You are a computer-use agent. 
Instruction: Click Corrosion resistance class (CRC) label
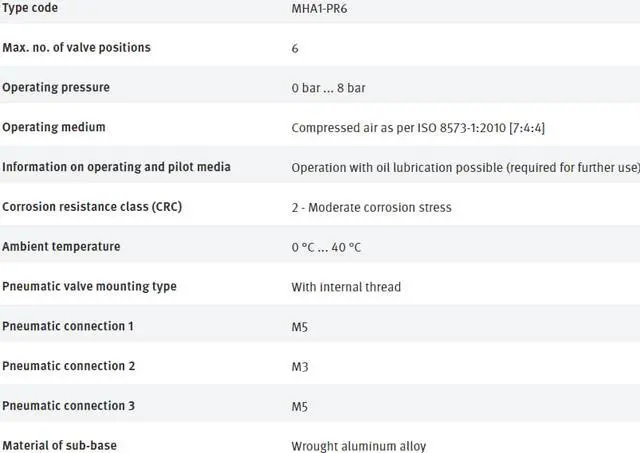point(92,207)
